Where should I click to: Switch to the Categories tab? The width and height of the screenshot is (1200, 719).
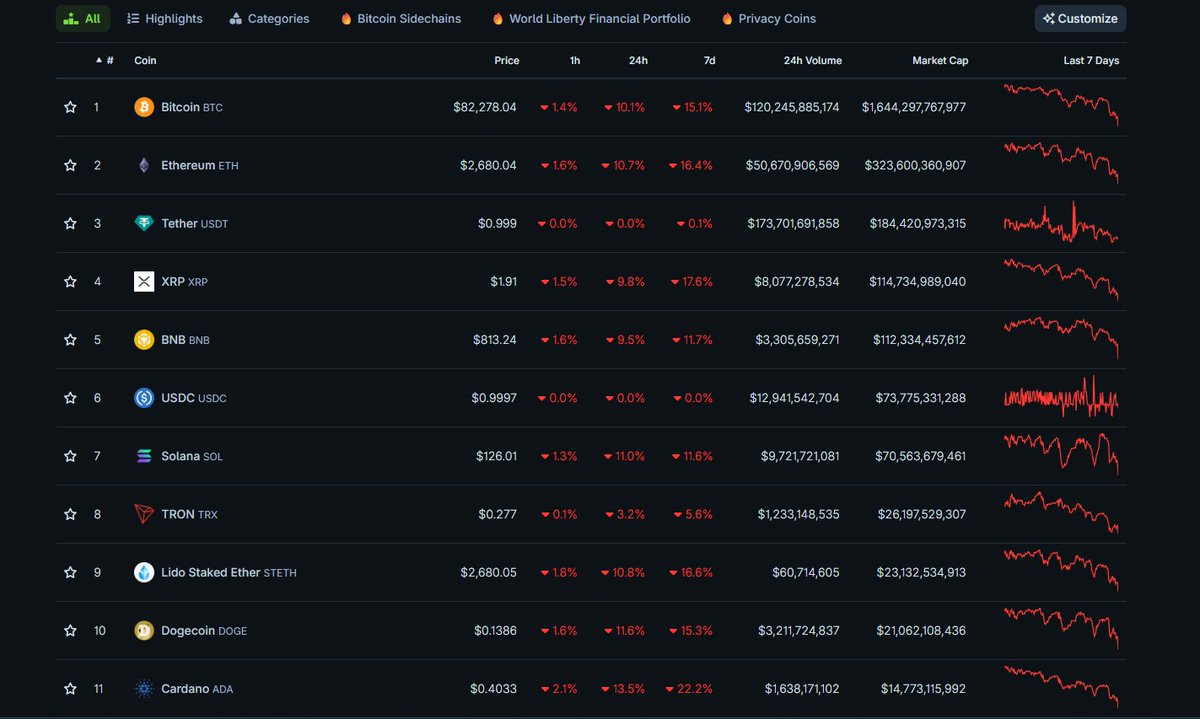pyautogui.click(x=269, y=18)
